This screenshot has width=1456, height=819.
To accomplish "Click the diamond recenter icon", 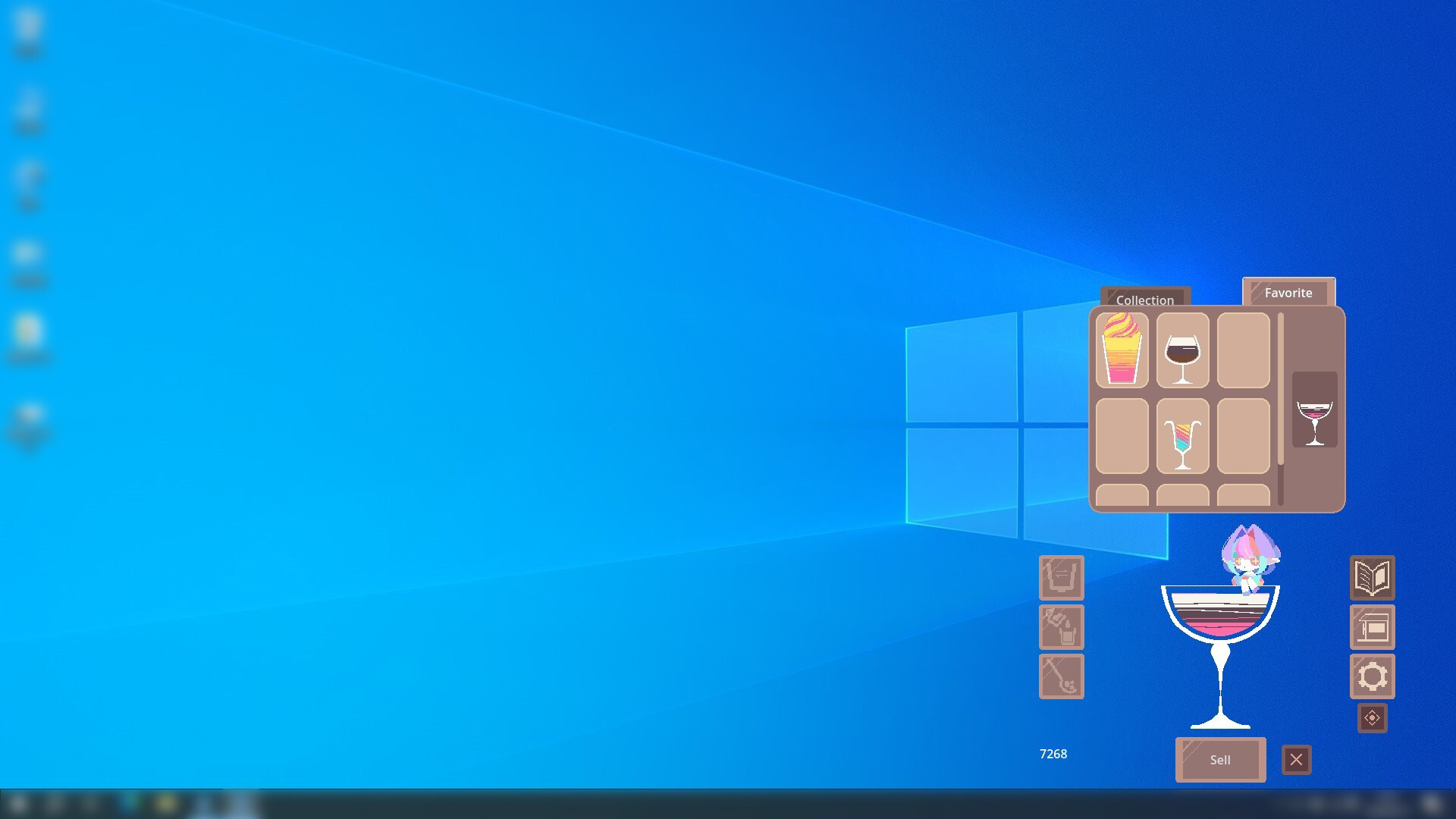I will (1372, 718).
